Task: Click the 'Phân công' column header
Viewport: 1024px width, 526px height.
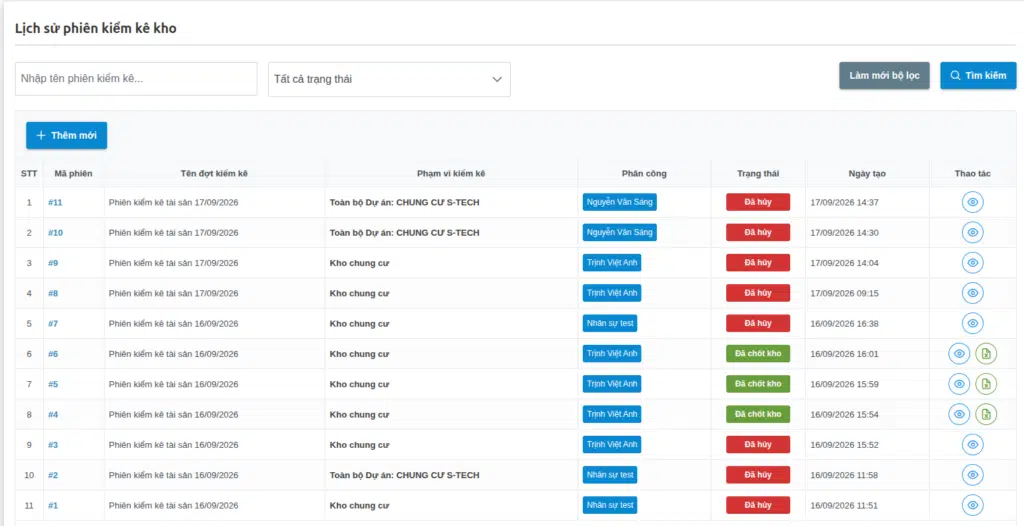Action: pos(644,173)
